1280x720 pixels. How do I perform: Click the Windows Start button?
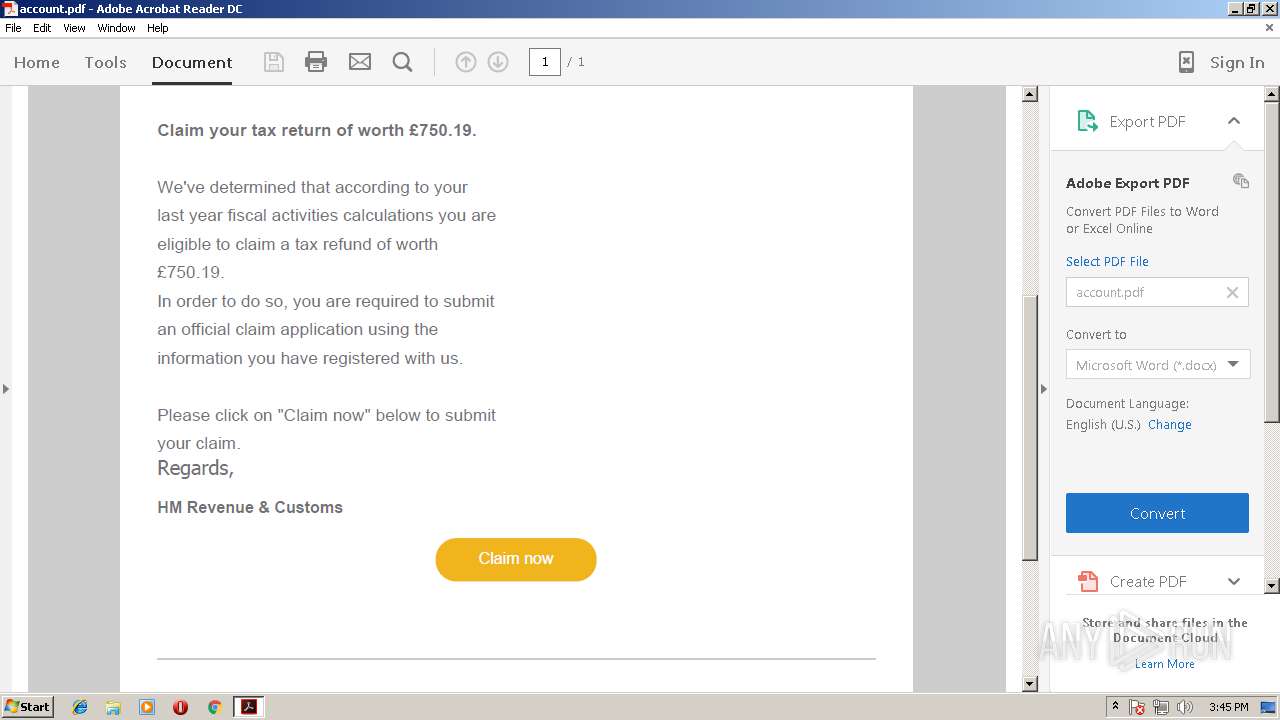(x=28, y=707)
